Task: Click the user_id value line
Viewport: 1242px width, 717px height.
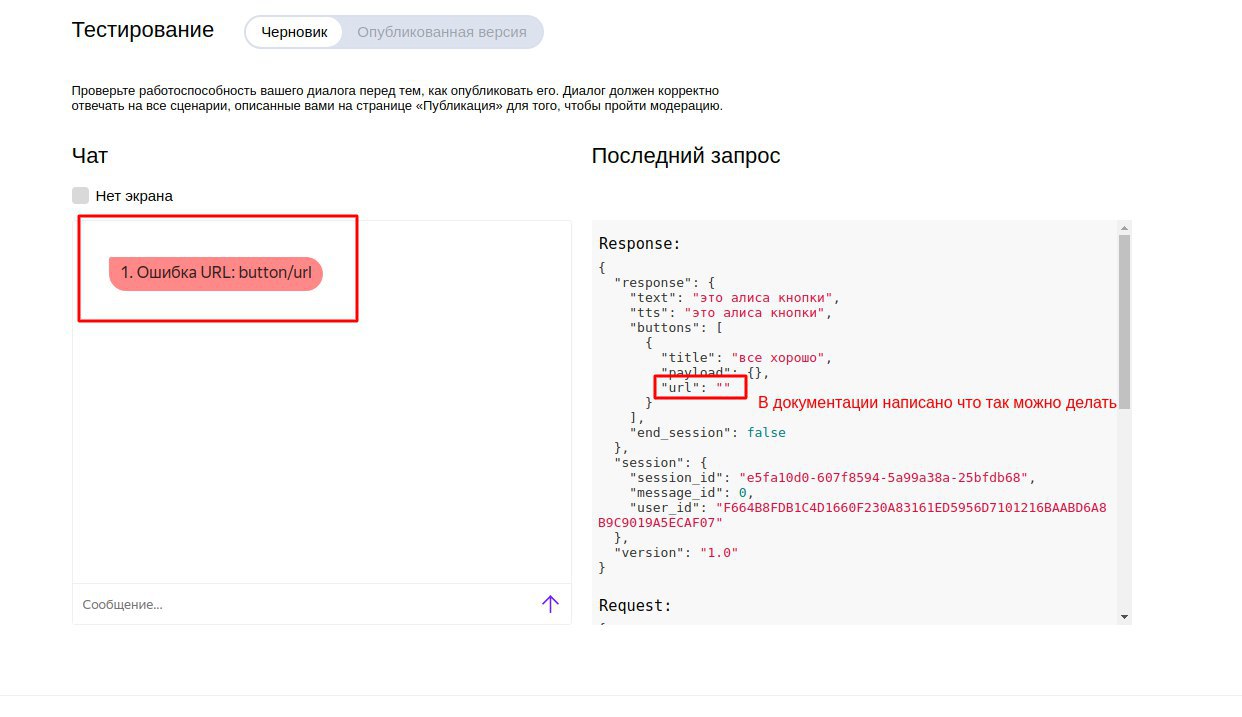Action: pyautogui.click(x=853, y=514)
